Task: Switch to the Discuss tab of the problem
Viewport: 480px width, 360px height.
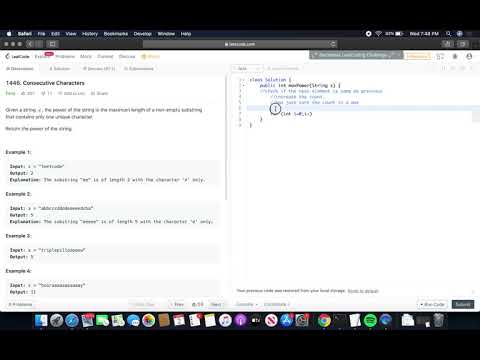Action: click(99, 69)
